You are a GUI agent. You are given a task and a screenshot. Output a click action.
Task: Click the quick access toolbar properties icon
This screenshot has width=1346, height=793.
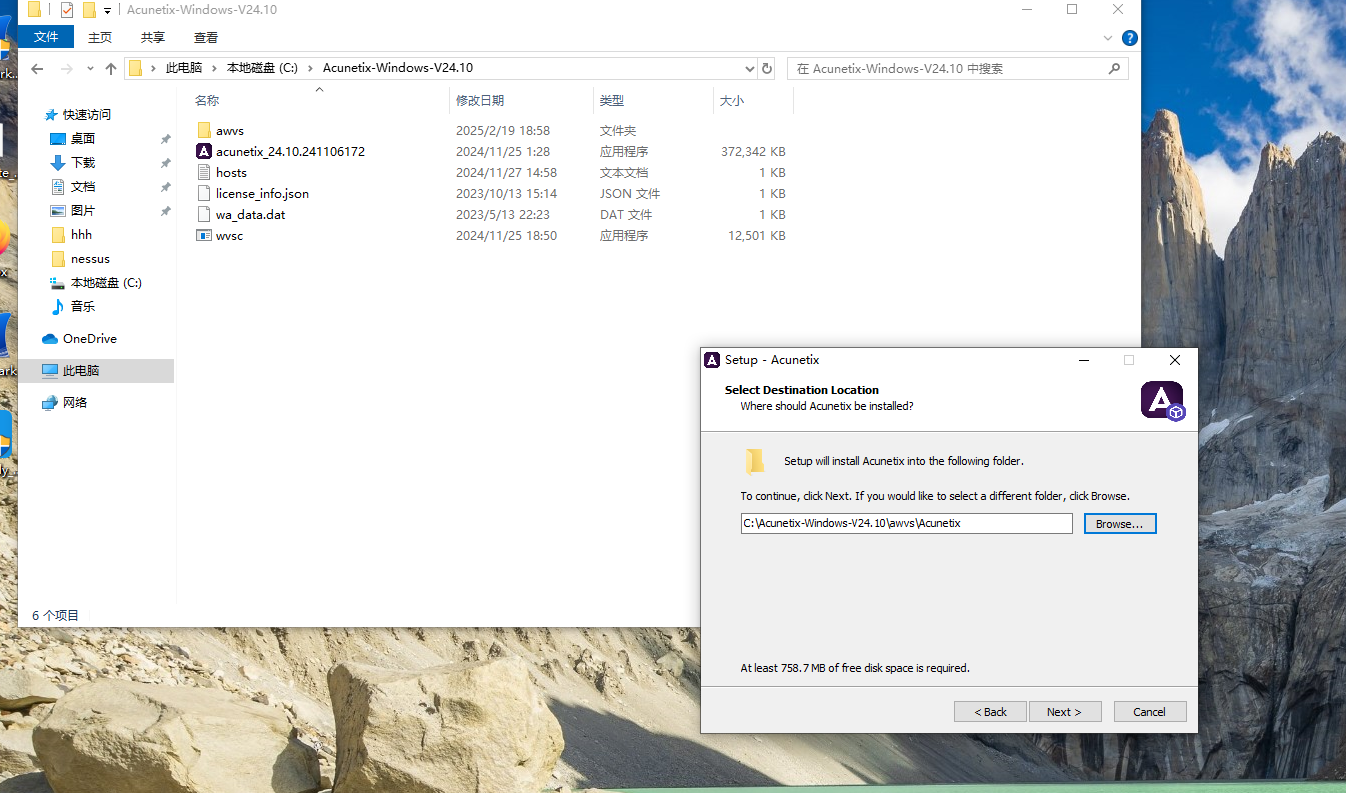click(67, 10)
